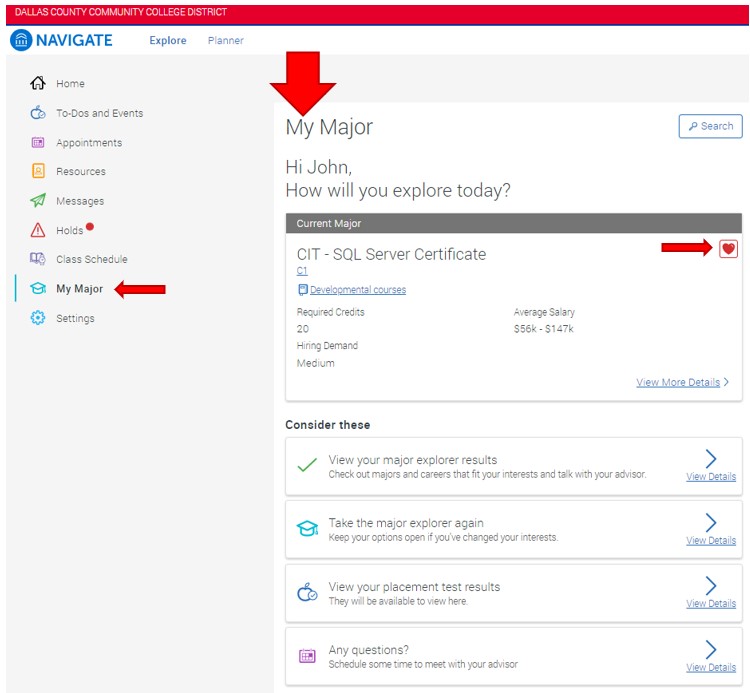The width and height of the screenshot is (750, 693).
Task: Click the Home house icon in sidebar
Action: (x=38, y=84)
